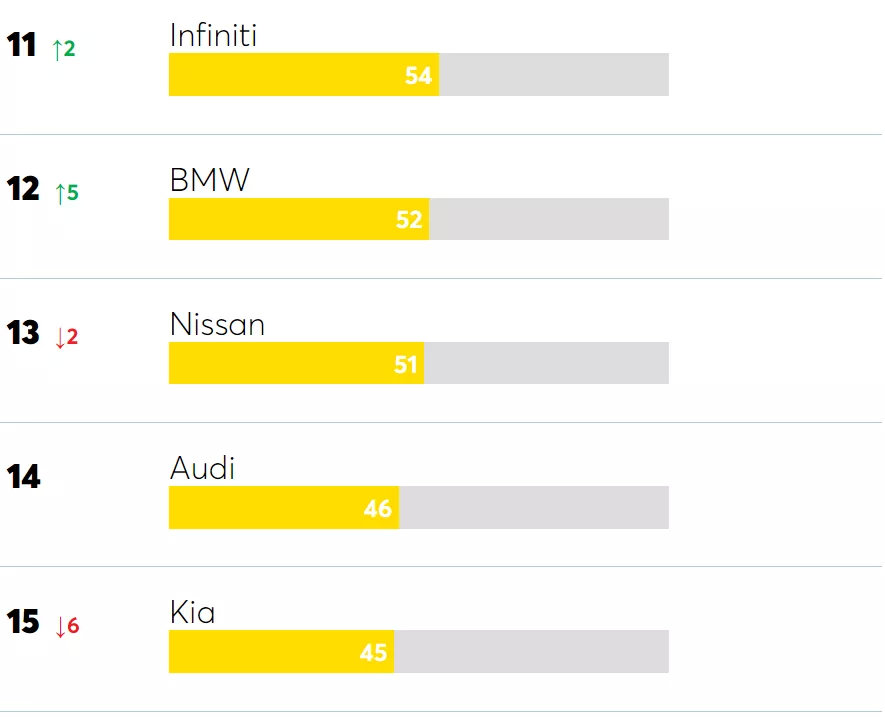Select the Infiniti brand name
This screenshot has width=885, height=717.
point(213,36)
